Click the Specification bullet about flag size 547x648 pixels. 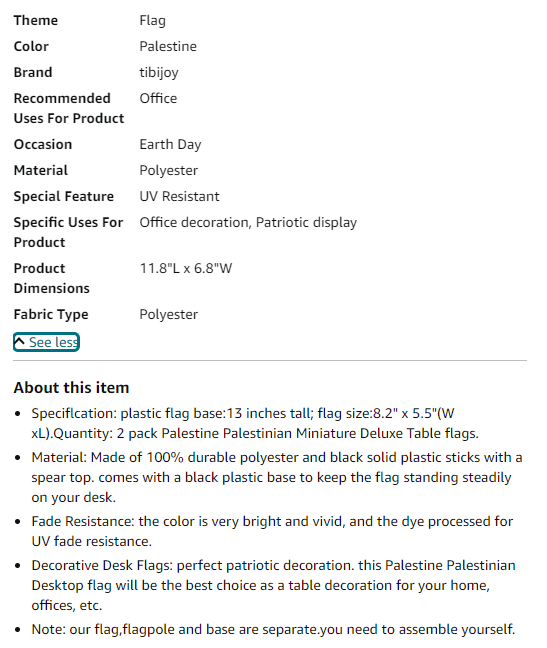pyautogui.click(x=255, y=423)
